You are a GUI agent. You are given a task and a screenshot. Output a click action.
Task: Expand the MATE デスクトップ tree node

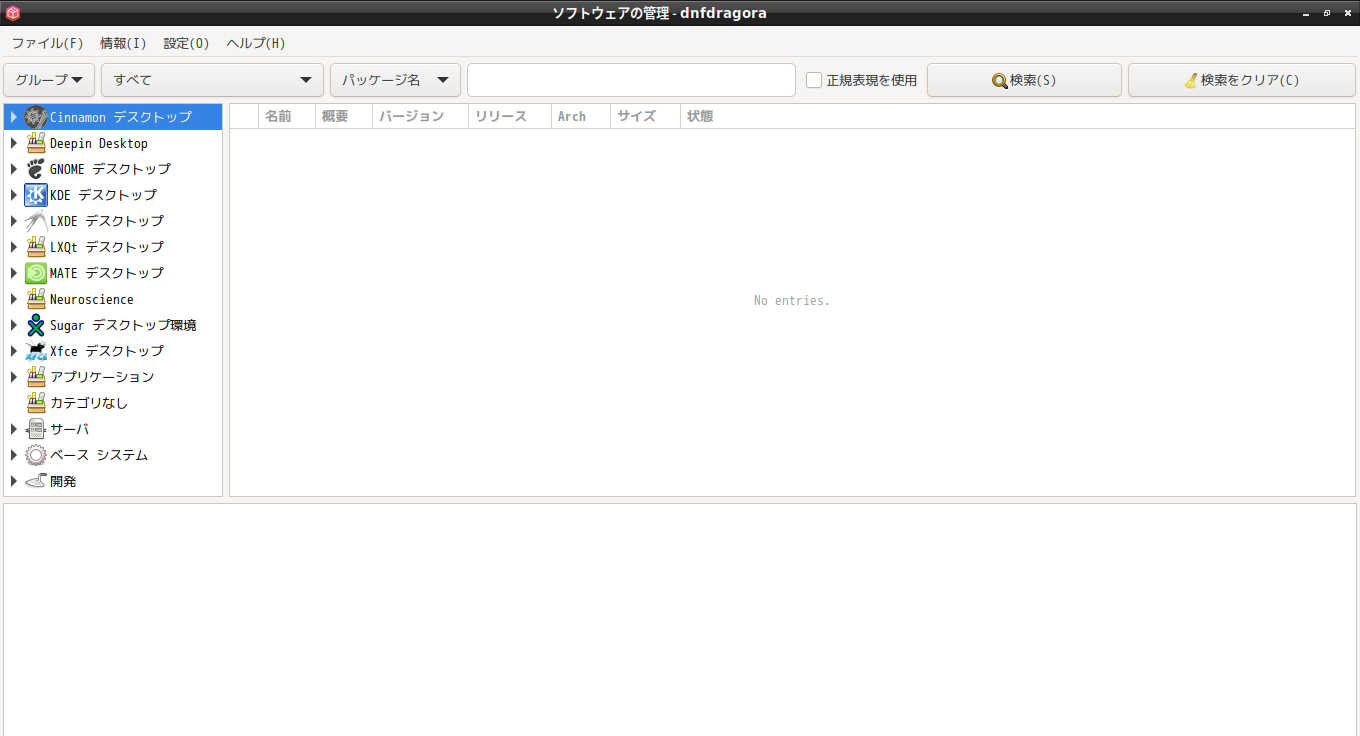14,273
